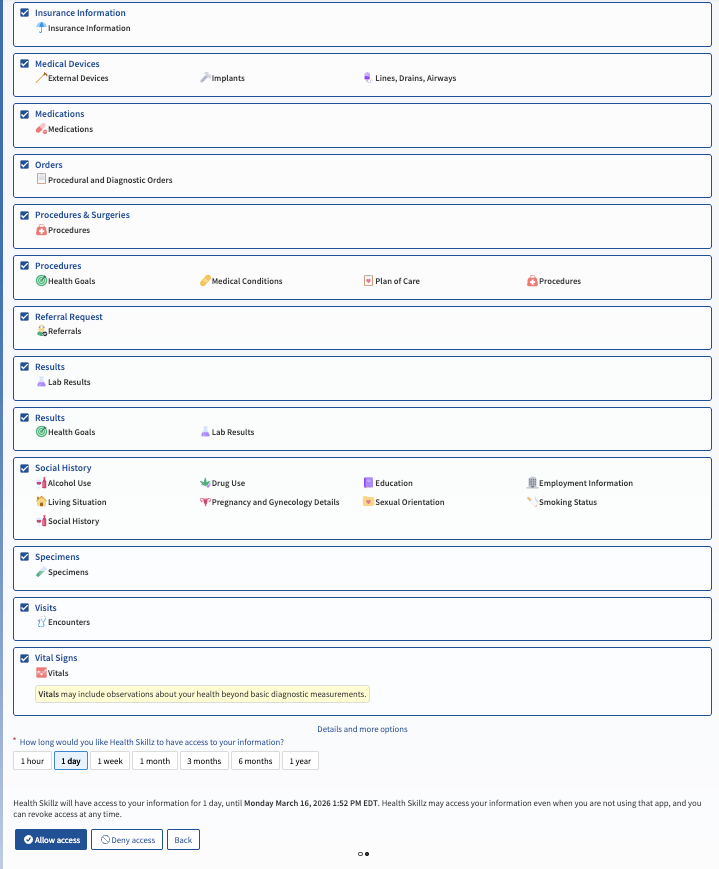The width and height of the screenshot is (719, 869).
Task: Click the Specimens test tube icon
Action: (41, 572)
